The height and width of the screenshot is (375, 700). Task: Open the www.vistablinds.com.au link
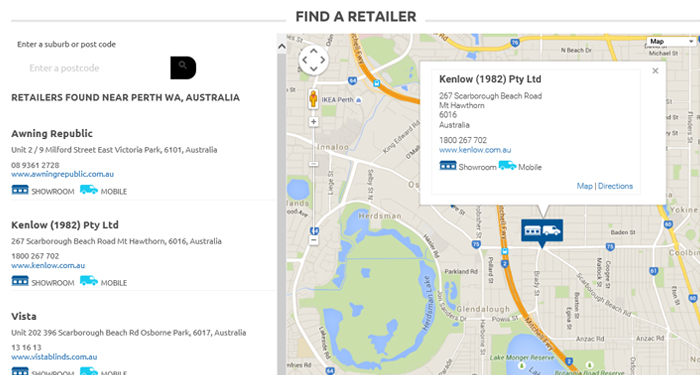(x=54, y=357)
